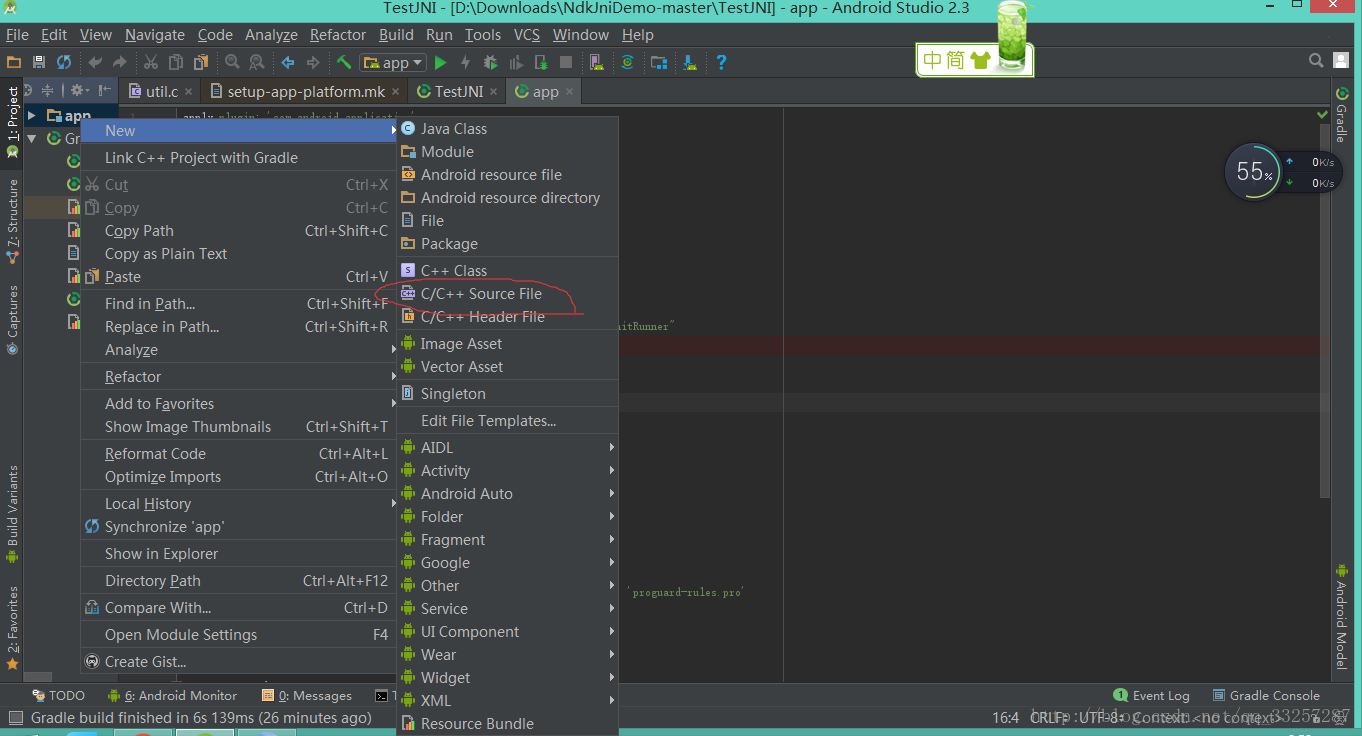This screenshot has width=1362, height=736.
Task: Select Show in Explorer menu entry
Action: coord(239,554)
